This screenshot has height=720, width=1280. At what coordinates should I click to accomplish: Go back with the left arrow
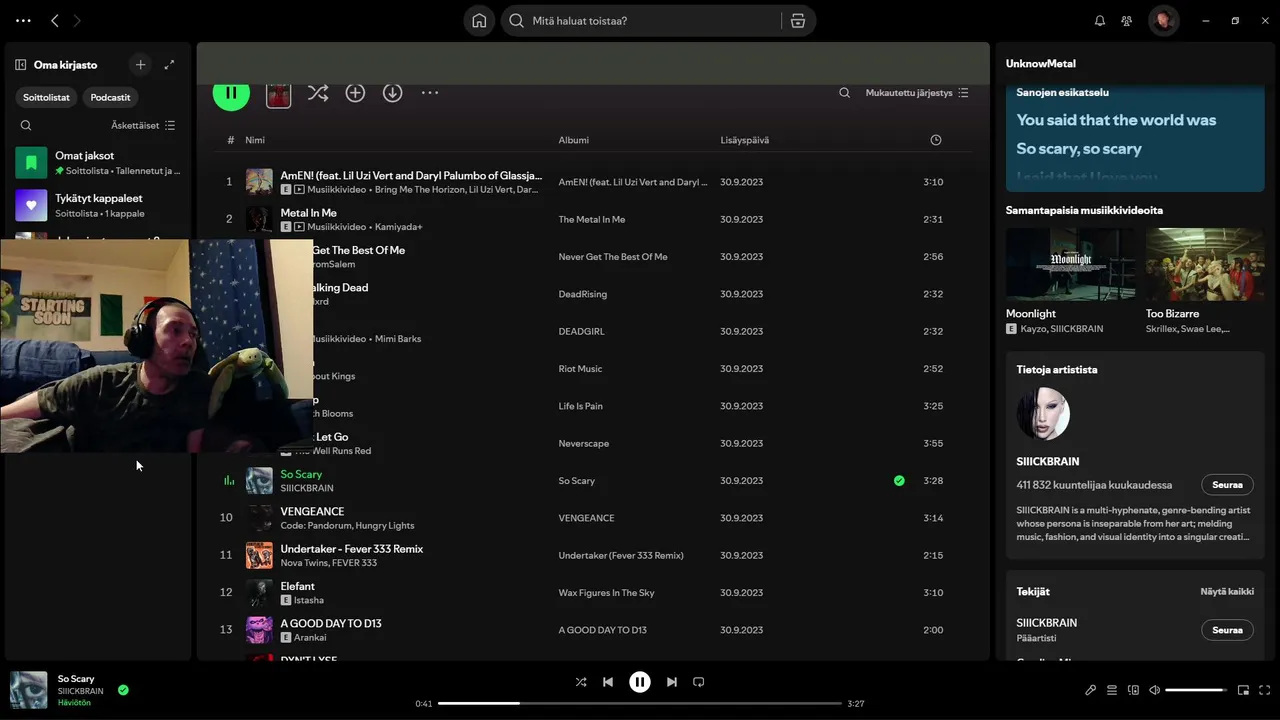point(55,20)
